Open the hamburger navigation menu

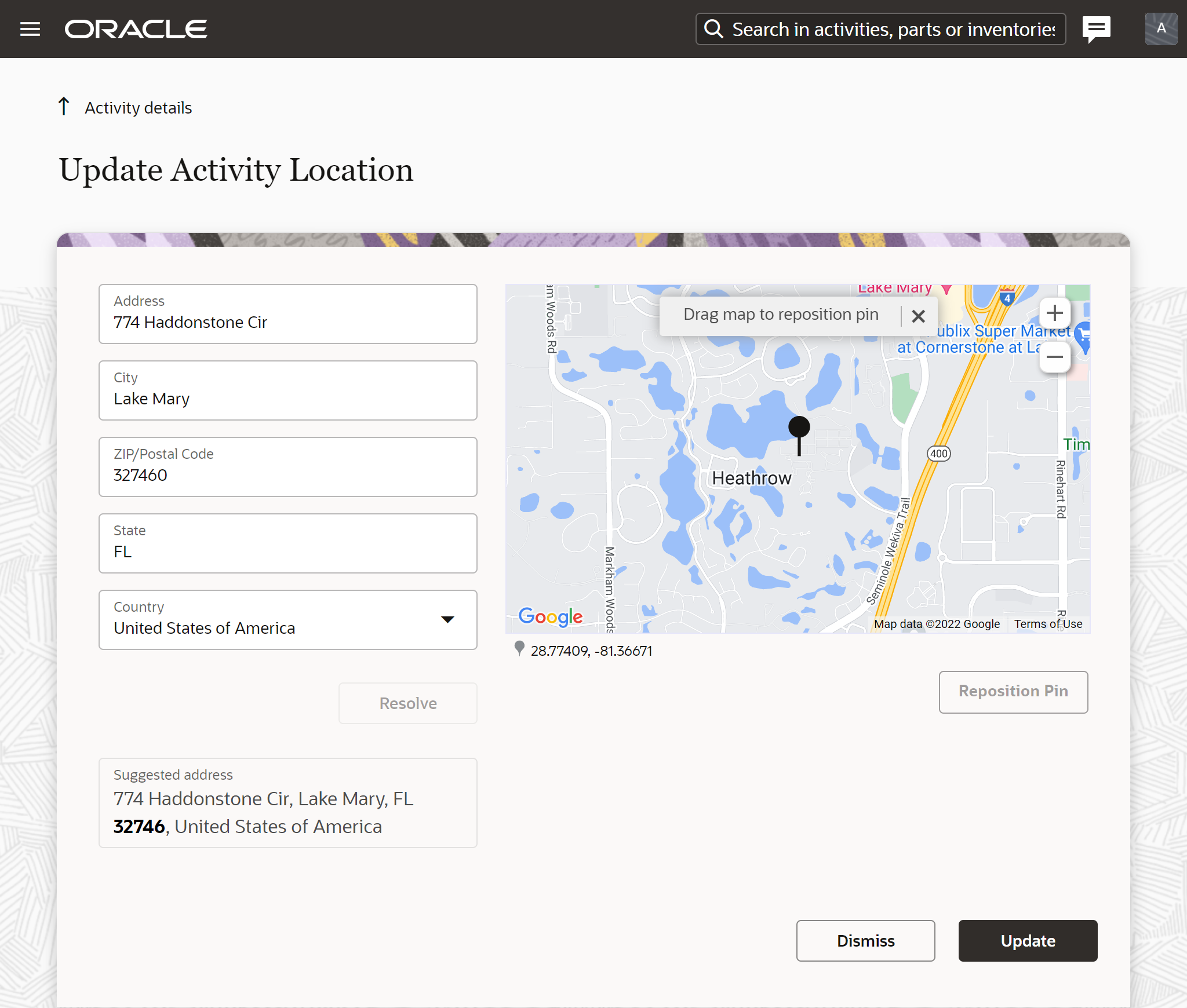pos(30,29)
